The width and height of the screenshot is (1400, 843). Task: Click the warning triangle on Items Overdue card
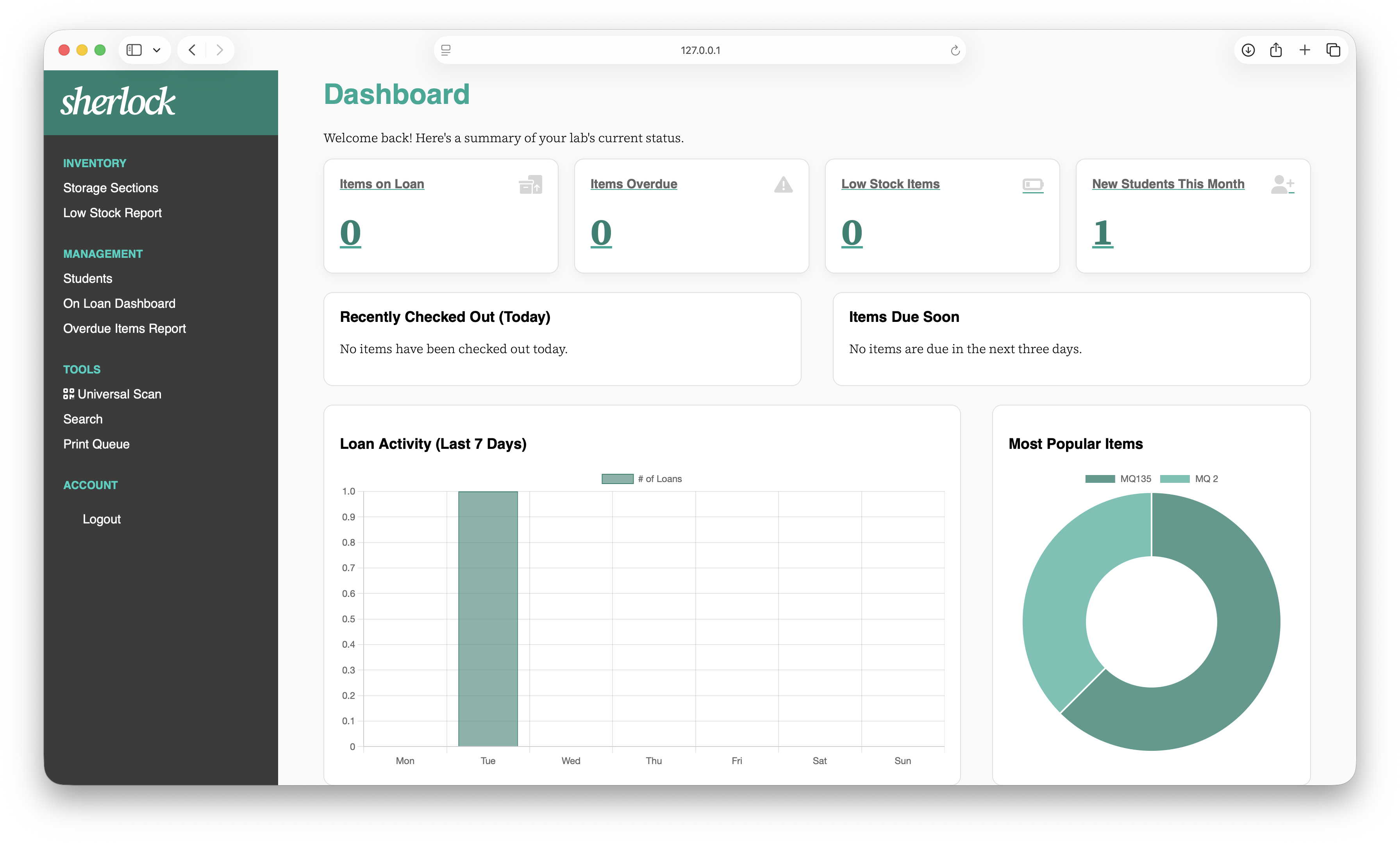[783, 185]
